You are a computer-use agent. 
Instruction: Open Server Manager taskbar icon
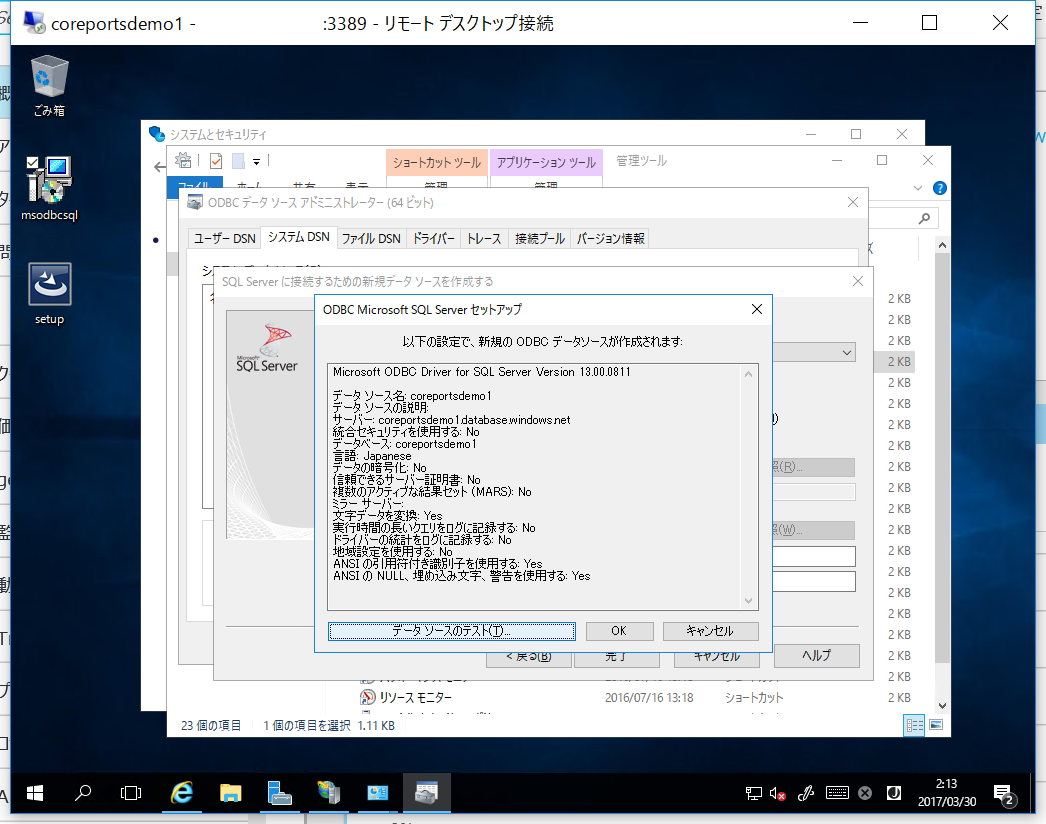point(280,793)
